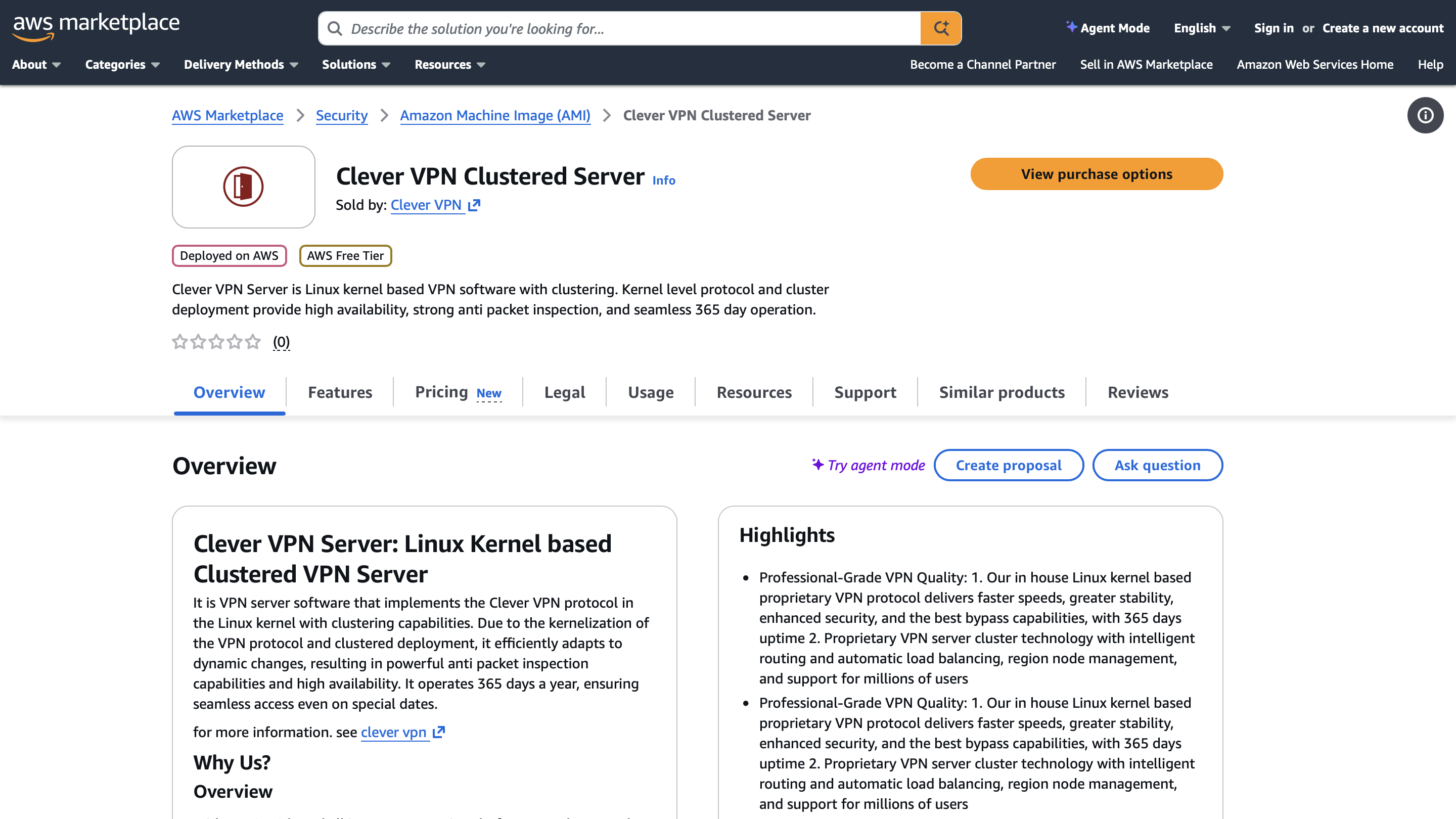Image resolution: width=1456 pixels, height=819 pixels.
Task: Open the Legal tab
Action: (564, 392)
